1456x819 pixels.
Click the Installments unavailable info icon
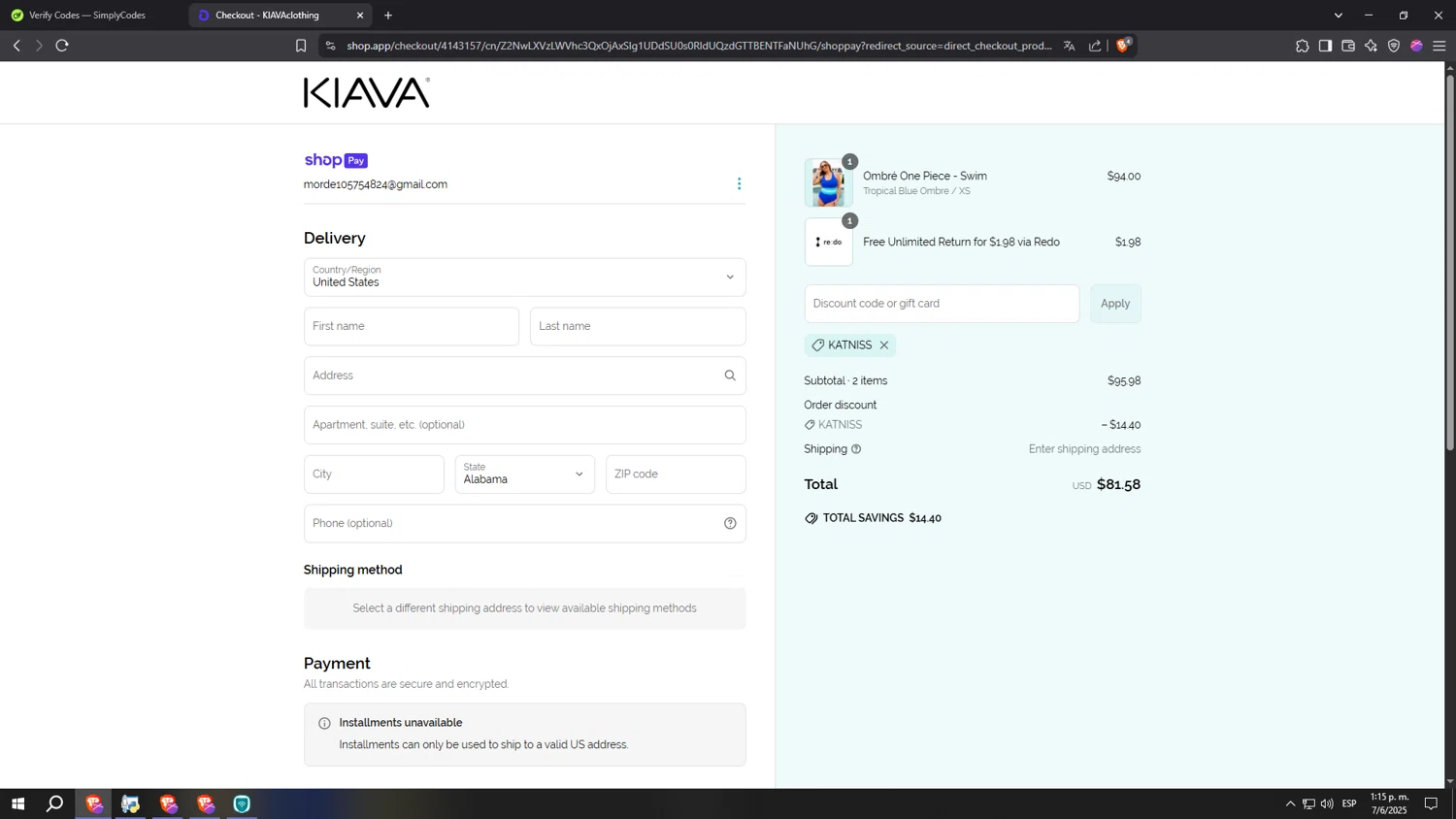(324, 723)
